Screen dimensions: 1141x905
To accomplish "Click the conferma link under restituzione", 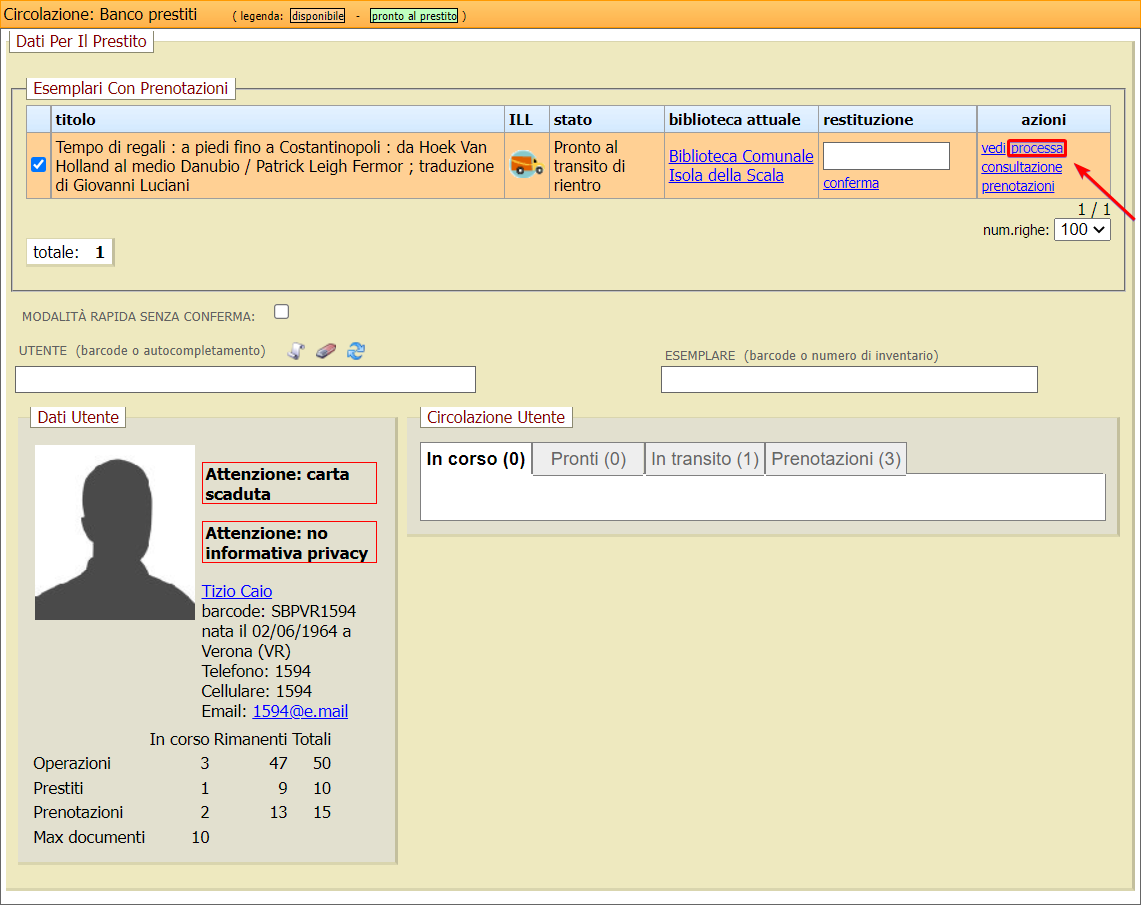I will click(851, 183).
